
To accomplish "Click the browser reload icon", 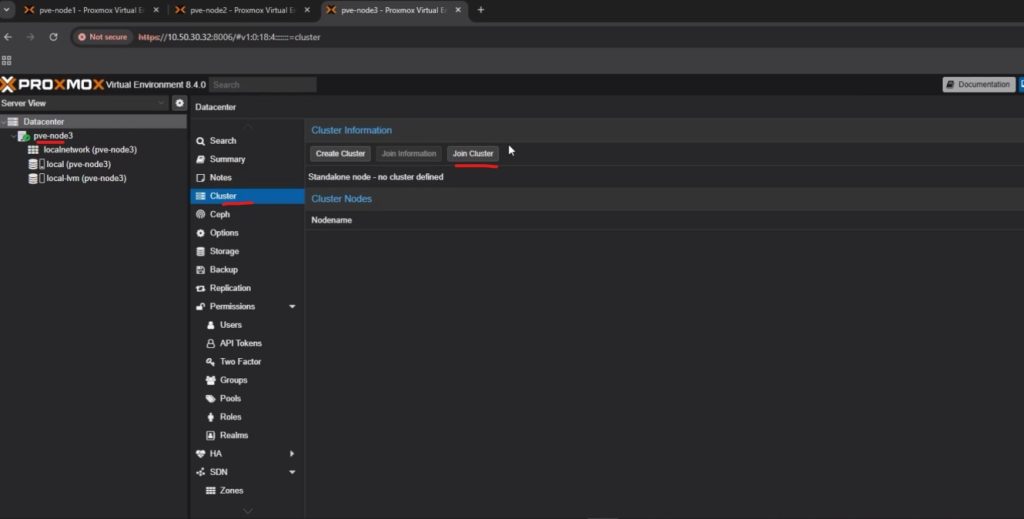I will pyautogui.click(x=54, y=37).
